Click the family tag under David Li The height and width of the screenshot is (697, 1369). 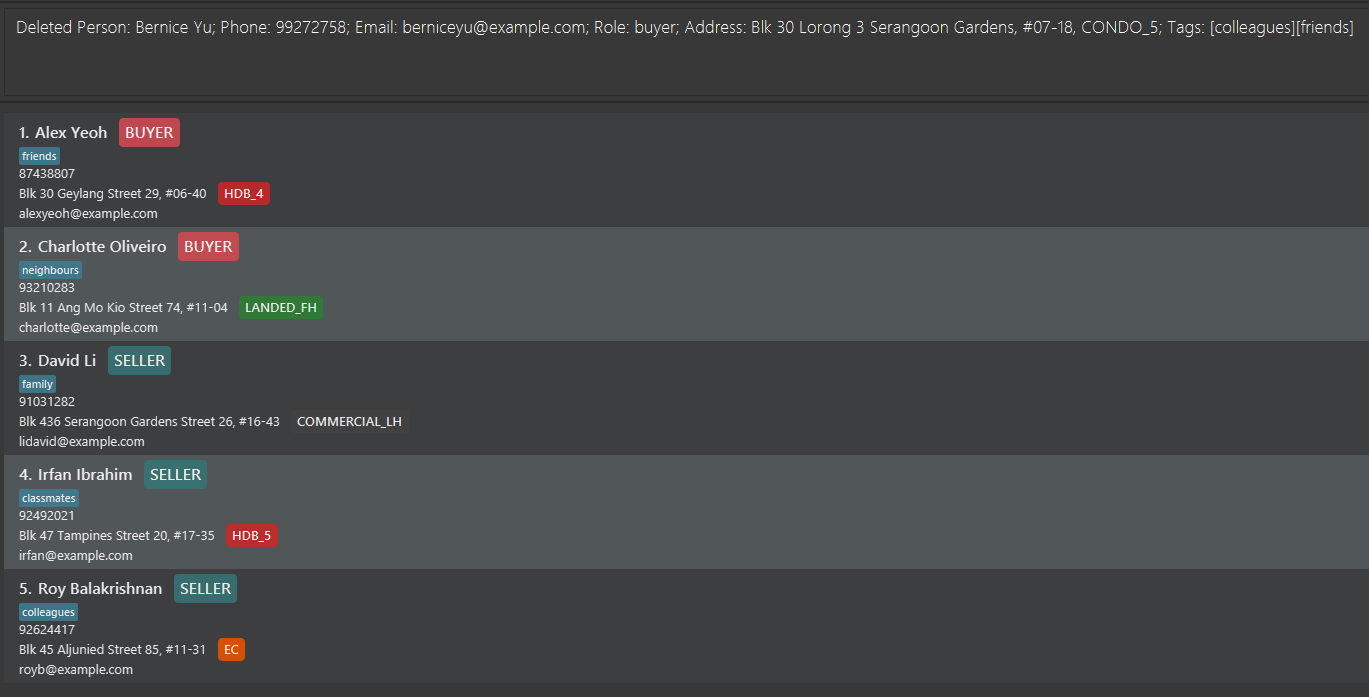point(37,384)
